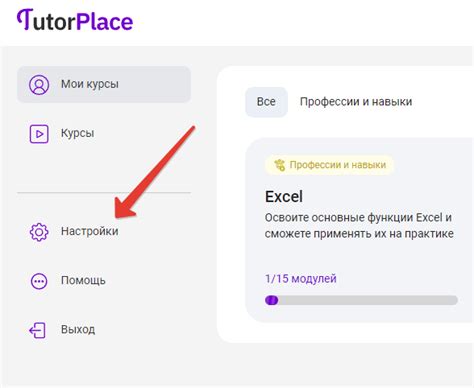Click the tag icon in the yellow badge
Image resolution: width=474 pixels, height=388 pixels.
tap(280, 165)
